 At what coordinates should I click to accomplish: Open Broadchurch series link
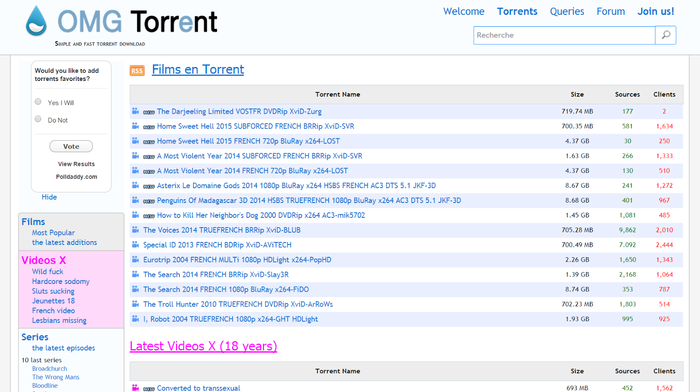point(50,368)
